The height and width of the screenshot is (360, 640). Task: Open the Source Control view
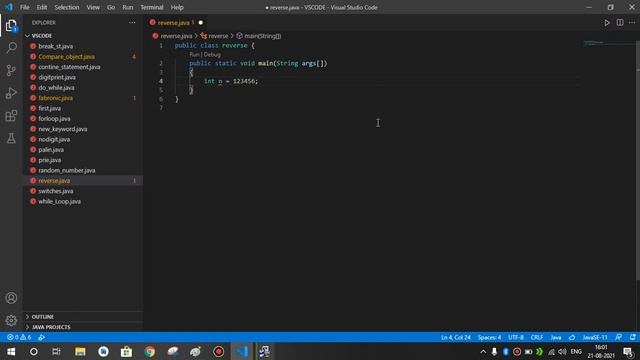pos(11,71)
